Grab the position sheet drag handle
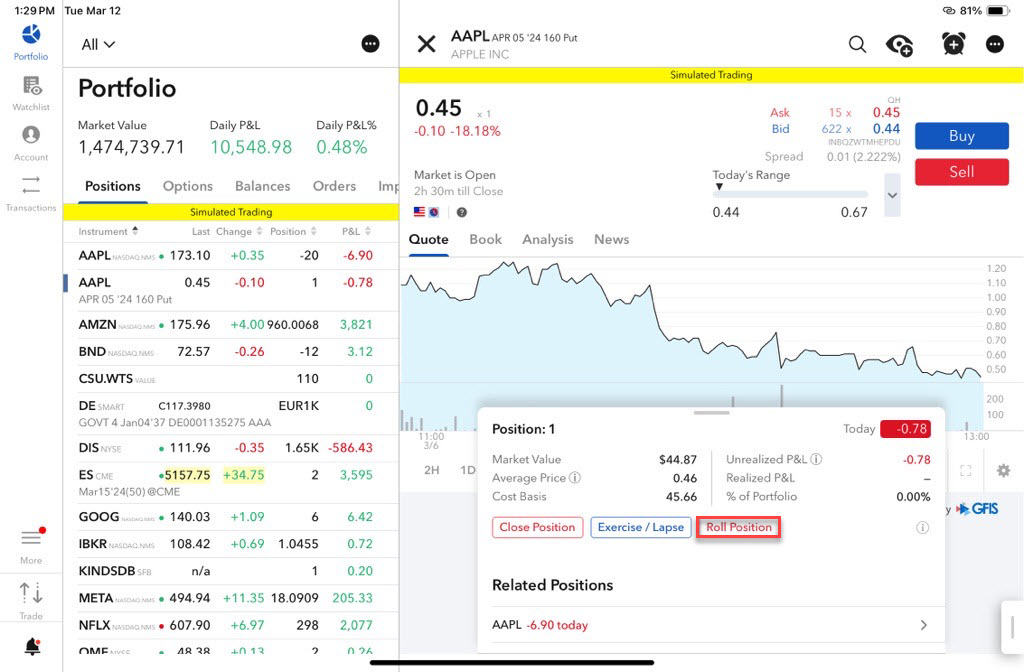Screen dimensions: 1024x672 click(711, 413)
